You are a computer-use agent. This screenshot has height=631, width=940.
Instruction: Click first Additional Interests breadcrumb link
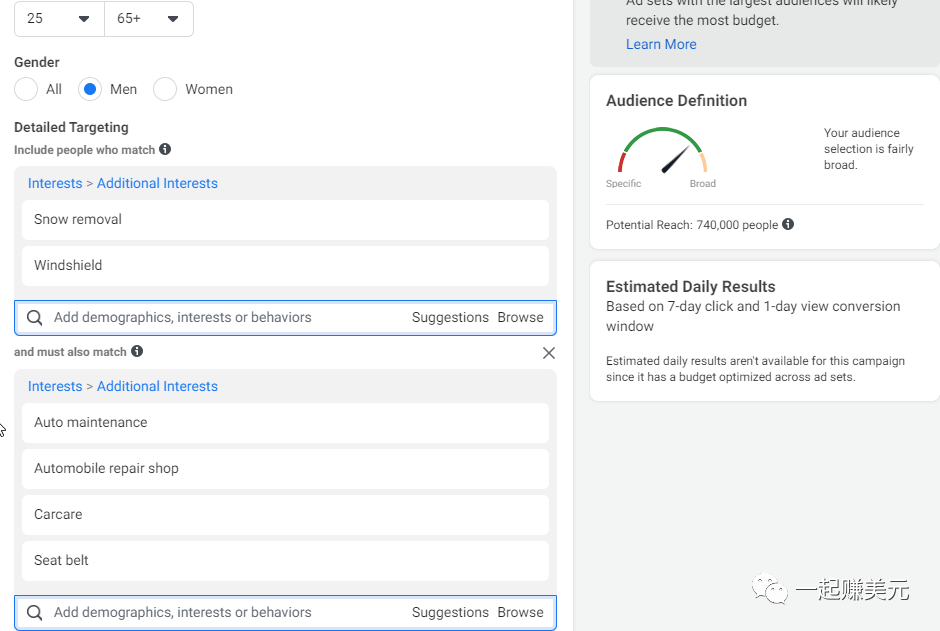(x=157, y=183)
